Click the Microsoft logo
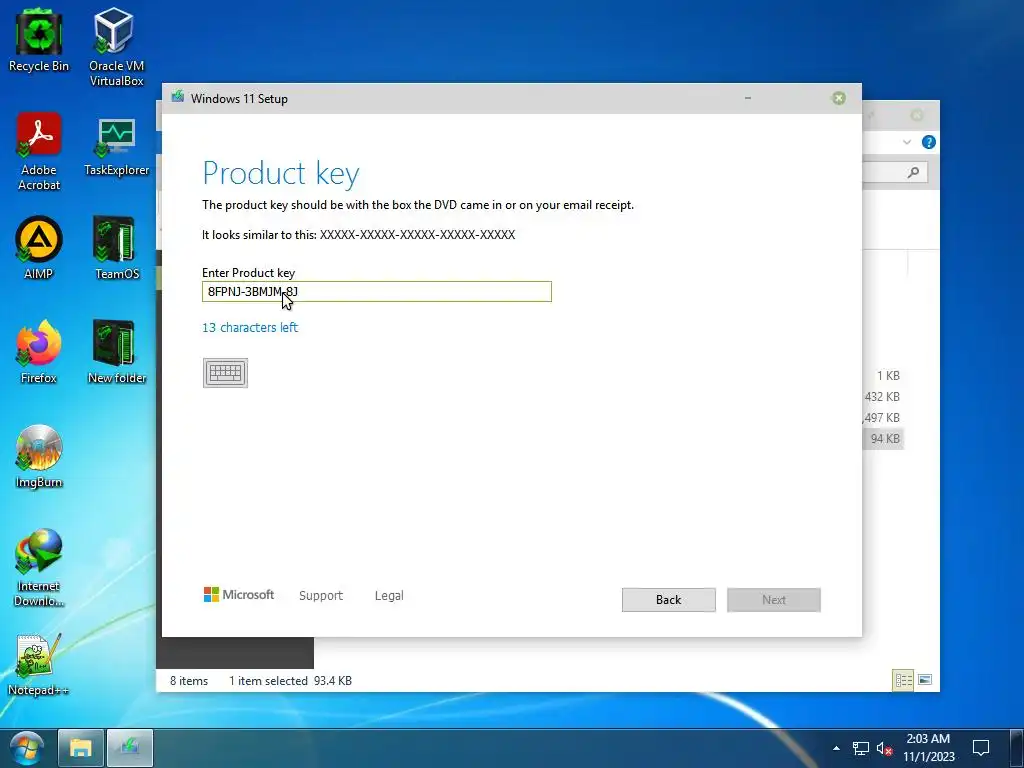This screenshot has height=768, width=1024. [x=239, y=595]
